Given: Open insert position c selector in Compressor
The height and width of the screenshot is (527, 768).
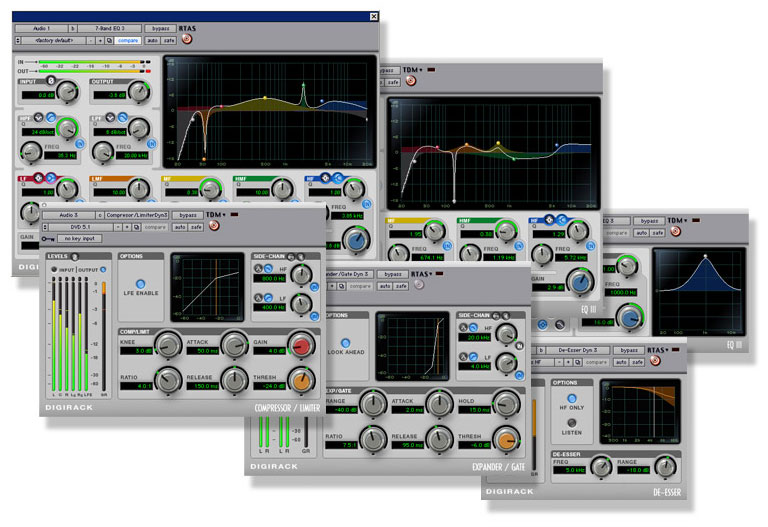Looking at the screenshot, I should click(x=100, y=215).
